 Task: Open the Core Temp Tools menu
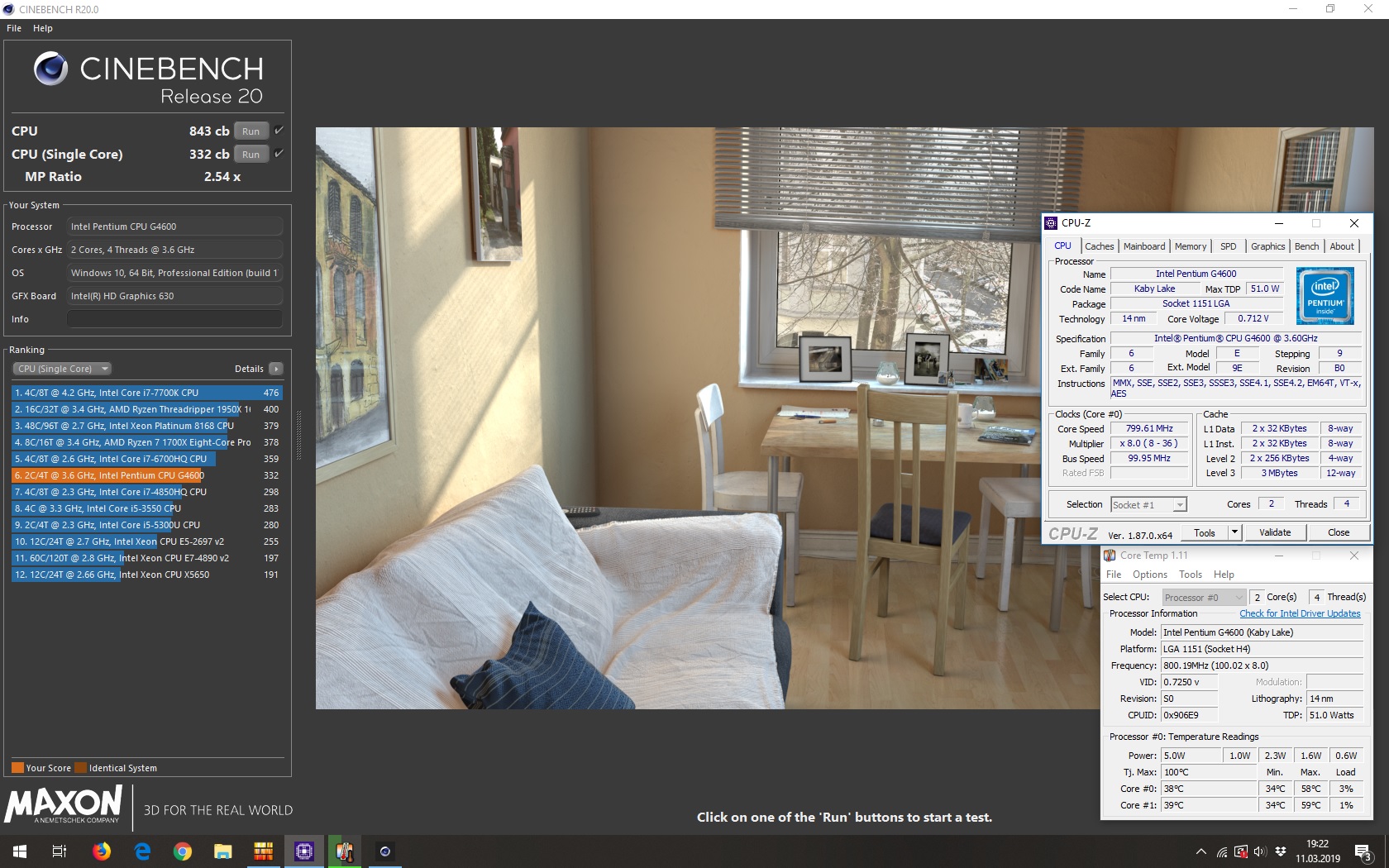point(1191,575)
